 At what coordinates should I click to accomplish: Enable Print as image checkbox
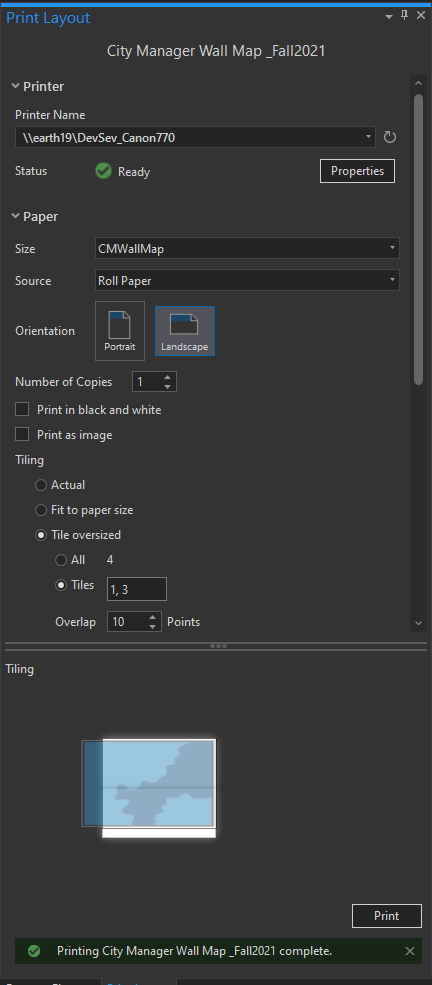pyautogui.click(x=23, y=435)
